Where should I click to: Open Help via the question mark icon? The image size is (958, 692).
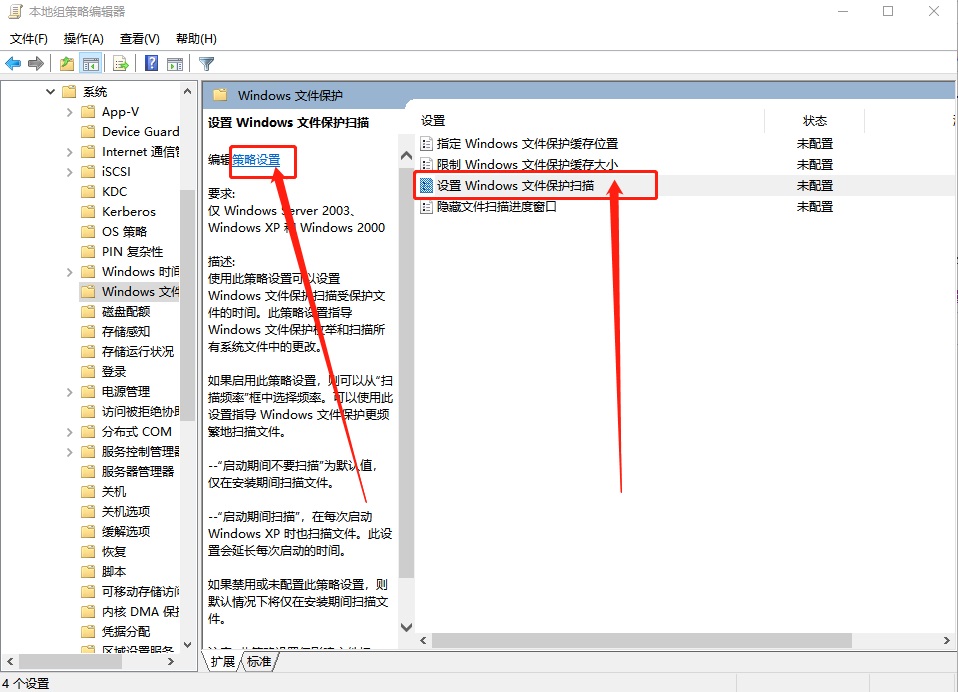click(152, 64)
